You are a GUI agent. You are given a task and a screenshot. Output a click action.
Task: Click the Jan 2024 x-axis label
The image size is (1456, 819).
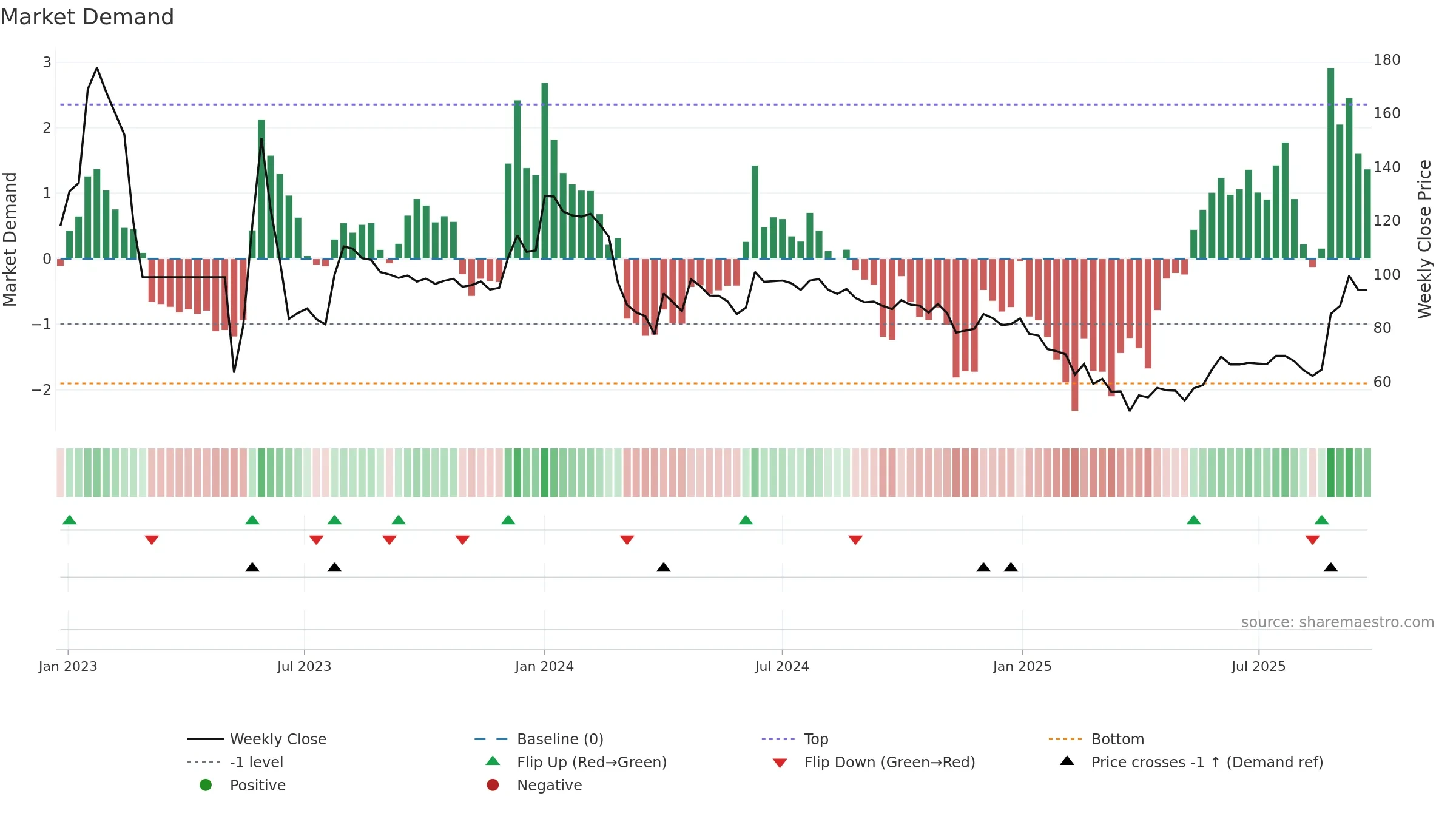tap(544, 666)
